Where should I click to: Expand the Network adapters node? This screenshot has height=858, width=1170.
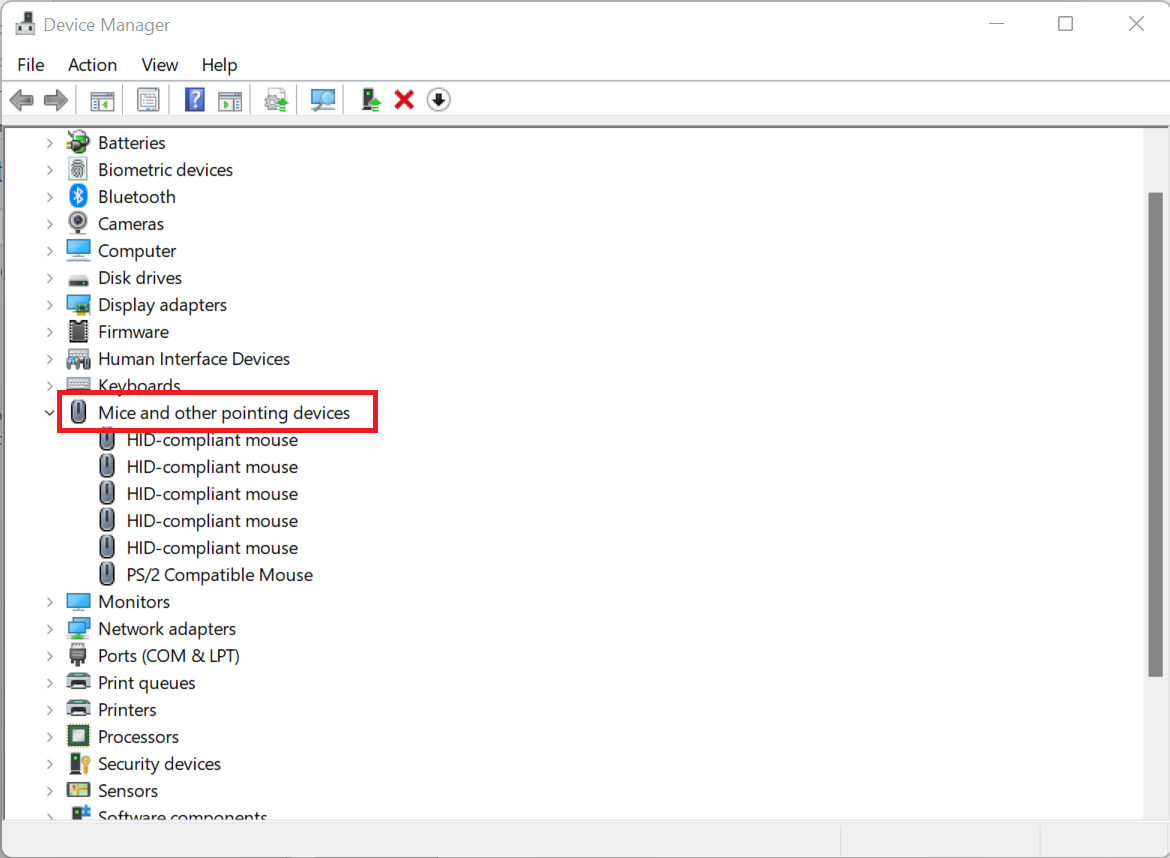49,629
